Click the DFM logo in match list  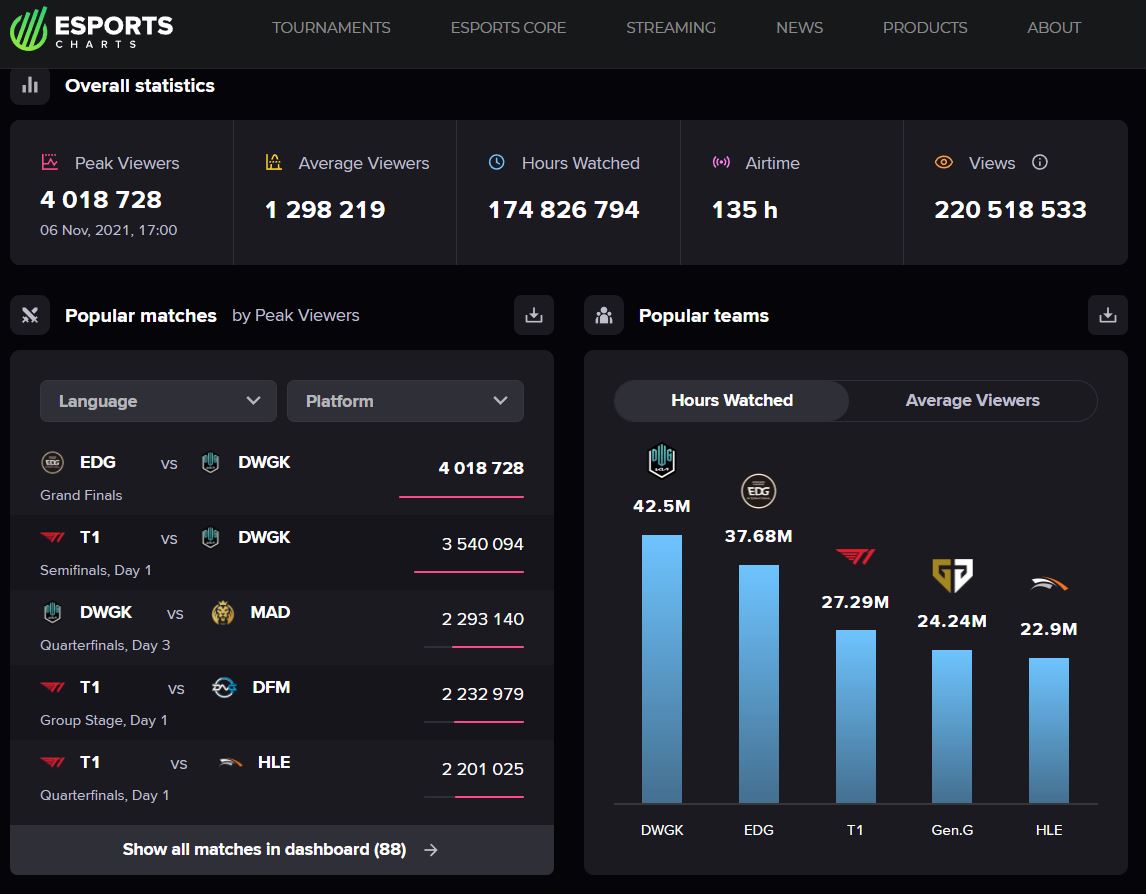tap(224, 687)
